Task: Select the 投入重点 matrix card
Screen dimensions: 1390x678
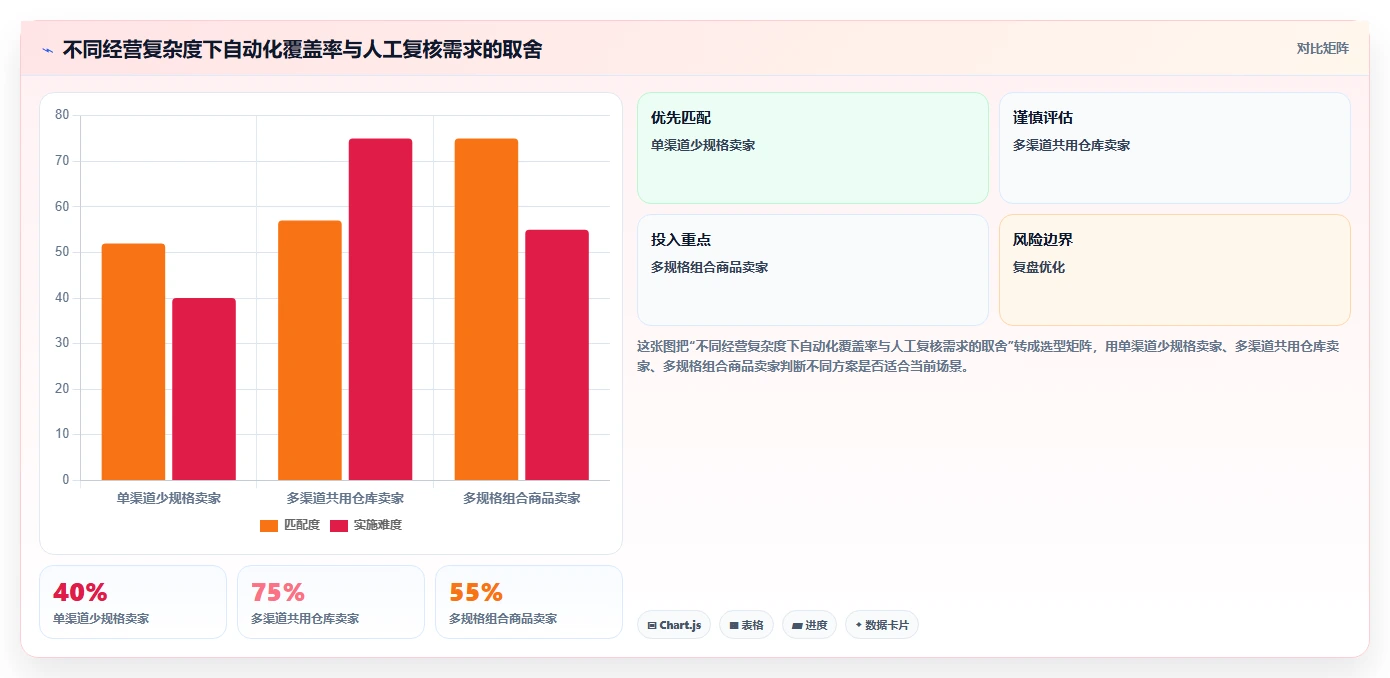Action: (813, 270)
